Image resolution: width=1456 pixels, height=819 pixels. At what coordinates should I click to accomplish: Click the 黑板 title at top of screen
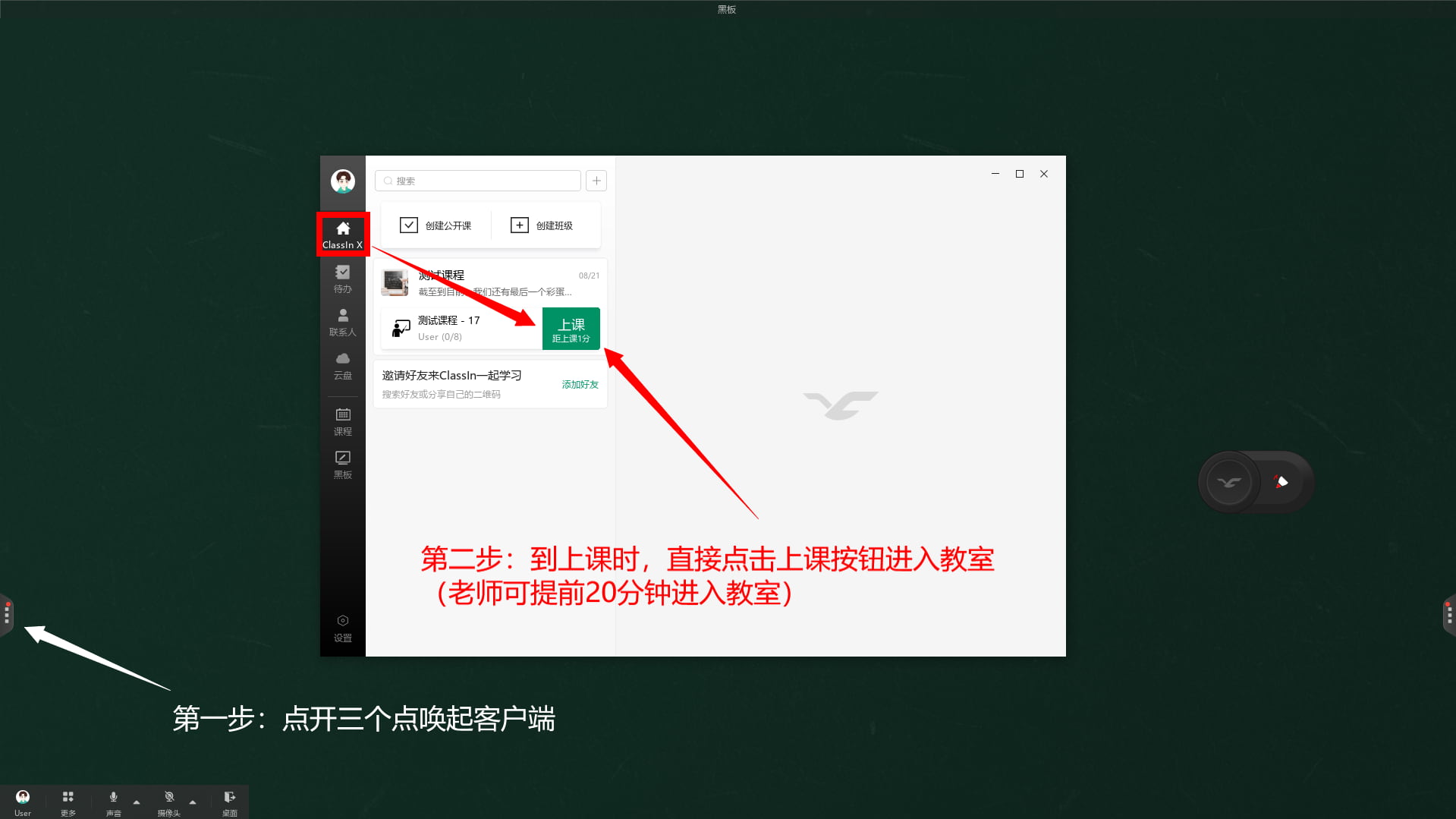(x=727, y=9)
